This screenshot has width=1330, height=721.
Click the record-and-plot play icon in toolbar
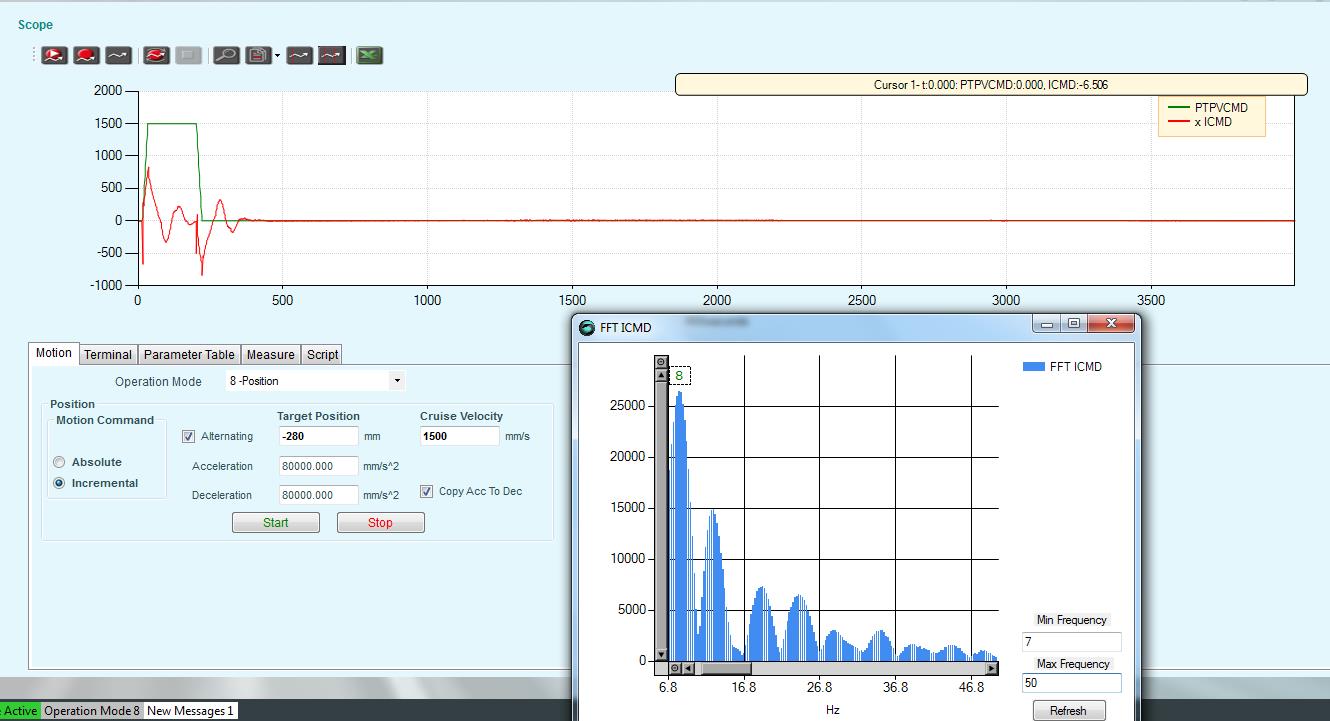pyautogui.click(x=54, y=56)
